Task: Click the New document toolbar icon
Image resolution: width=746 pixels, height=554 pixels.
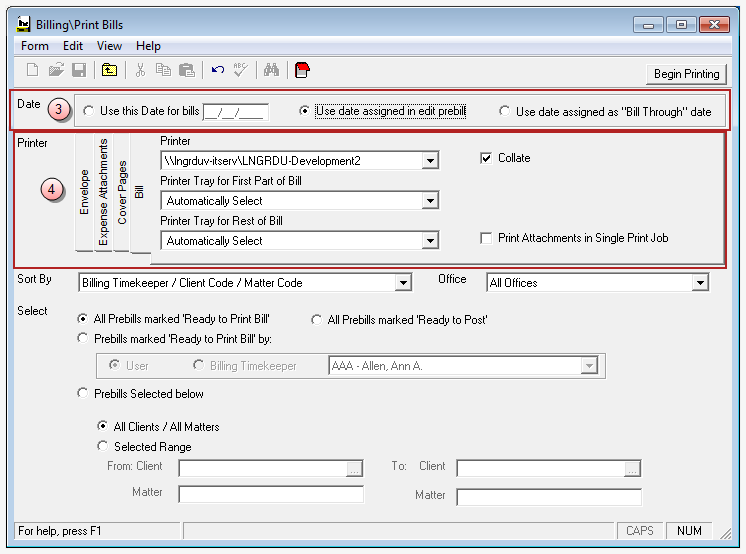Action: 32,70
